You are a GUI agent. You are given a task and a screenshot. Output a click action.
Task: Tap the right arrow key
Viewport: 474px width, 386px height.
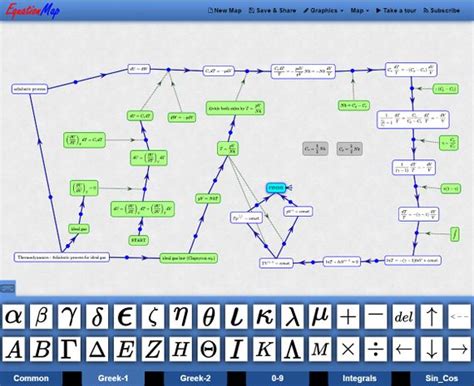459,349
